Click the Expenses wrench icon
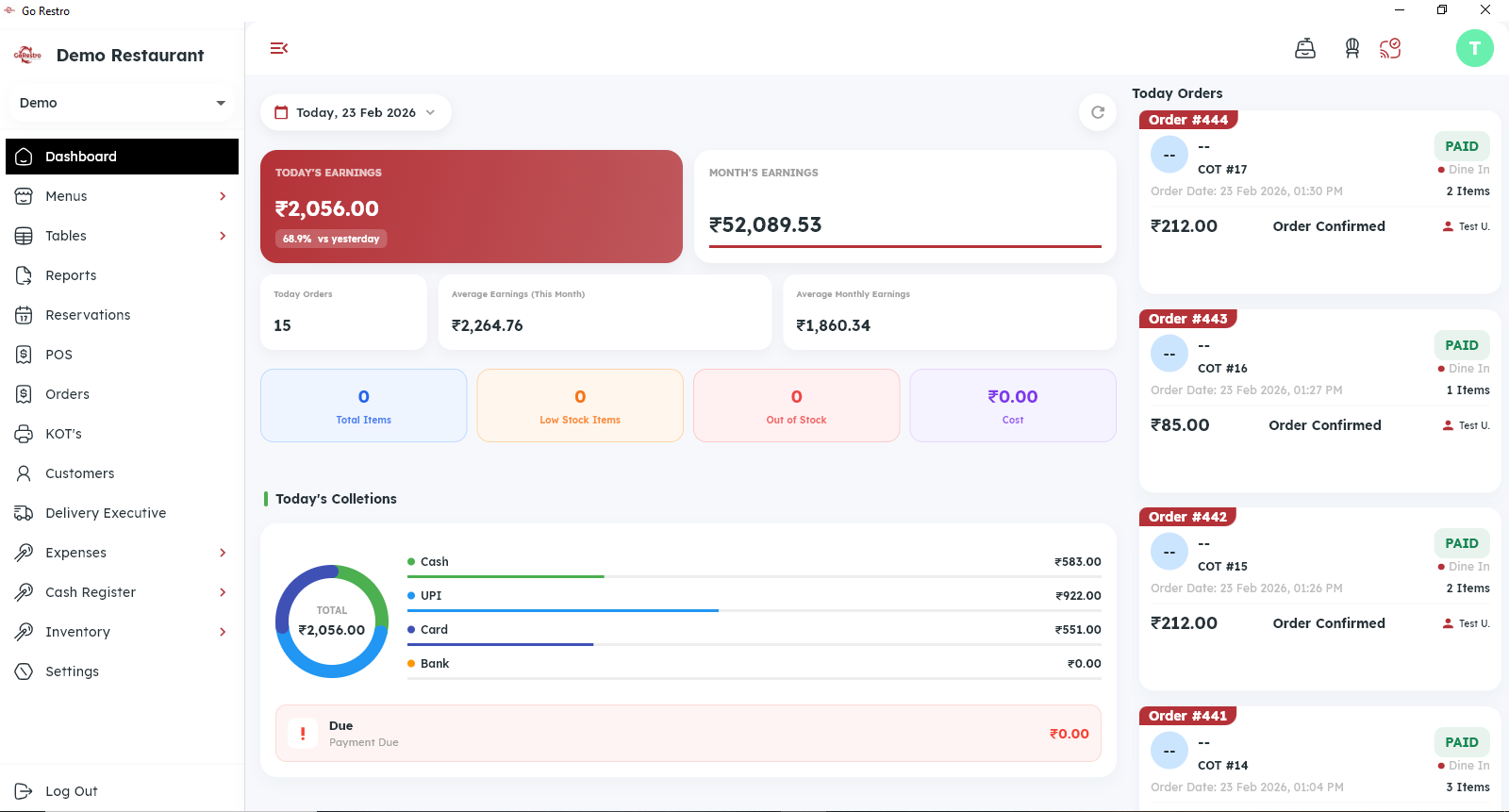Viewport: 1509px width, 812px height. [x=25, y=553]
